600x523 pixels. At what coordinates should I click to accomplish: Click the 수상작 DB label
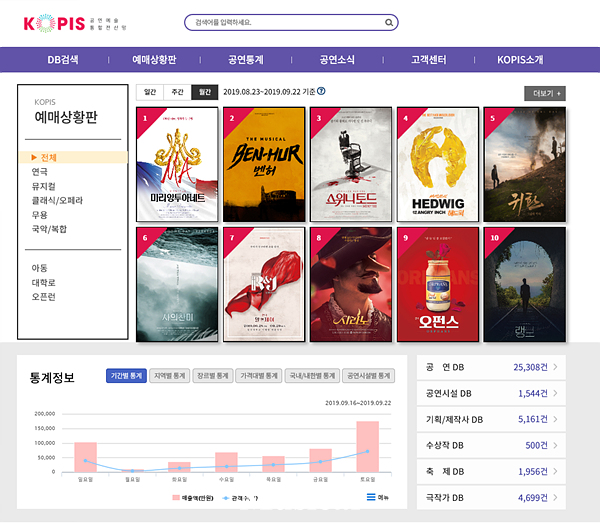click(x=445, y=445)
